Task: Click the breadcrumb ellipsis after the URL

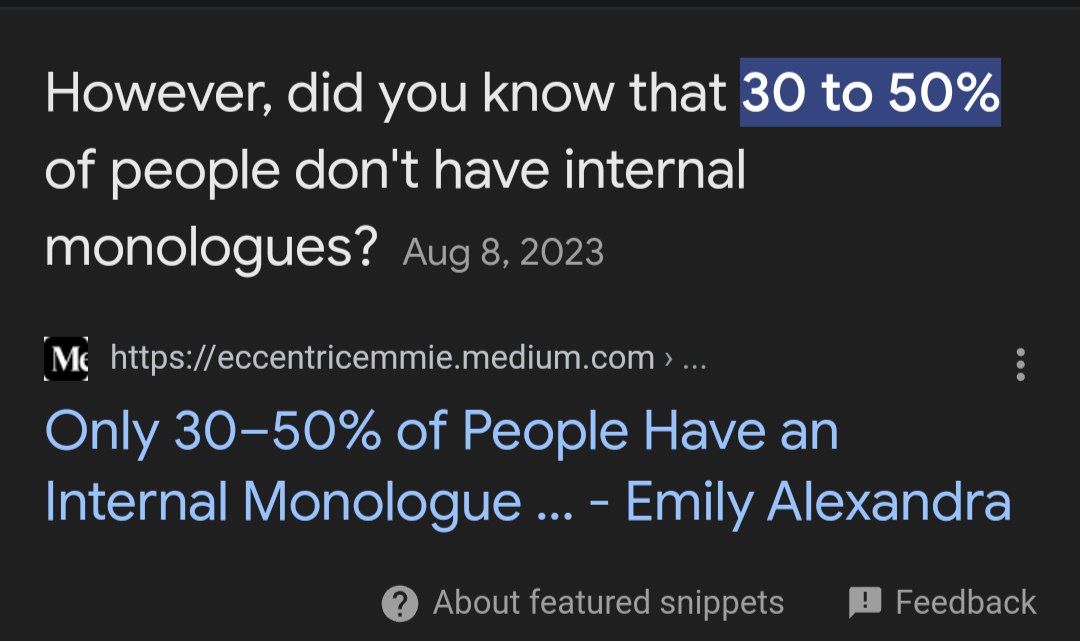Action: click(x=693, y=358)
